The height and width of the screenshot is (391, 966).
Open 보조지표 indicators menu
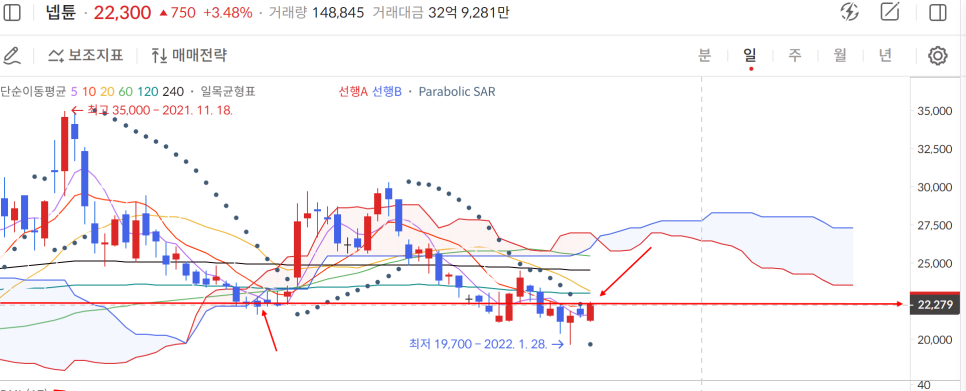[86, 55]
